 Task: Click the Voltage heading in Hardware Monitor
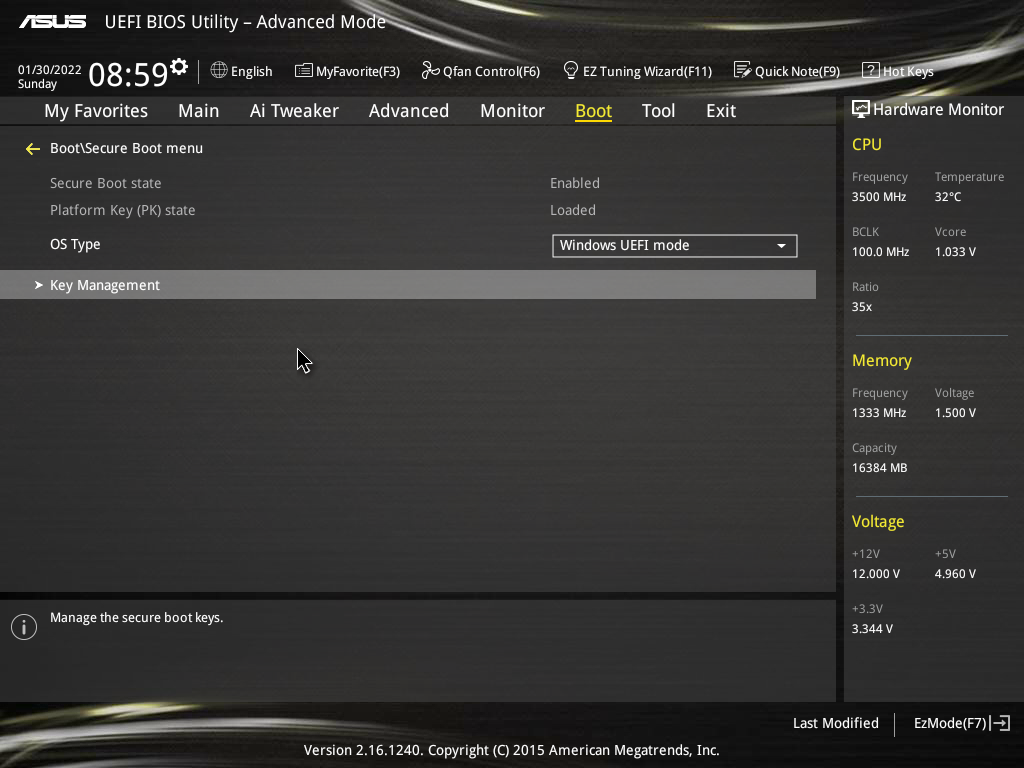878,521
